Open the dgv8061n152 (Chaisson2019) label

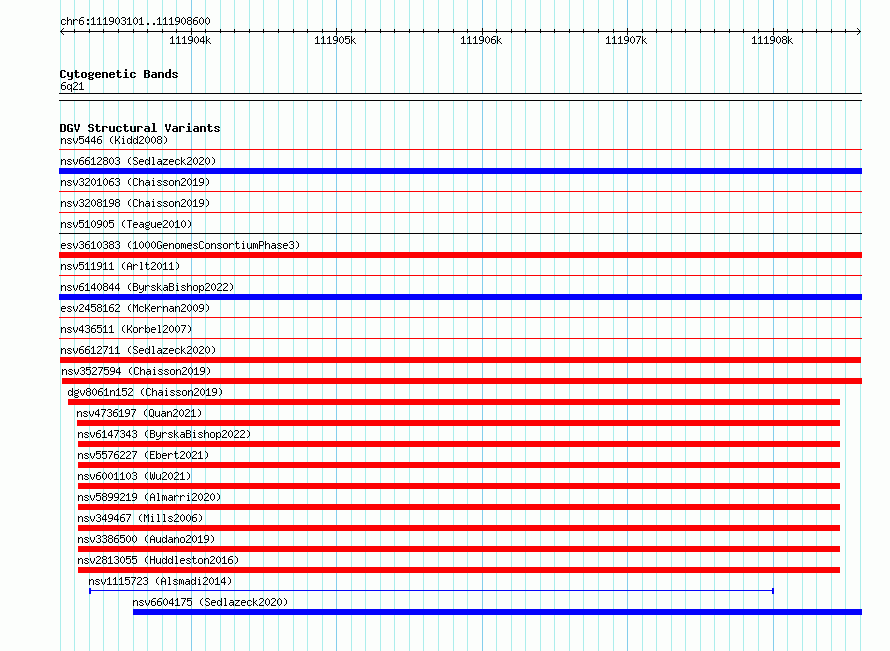pos(145,392)
